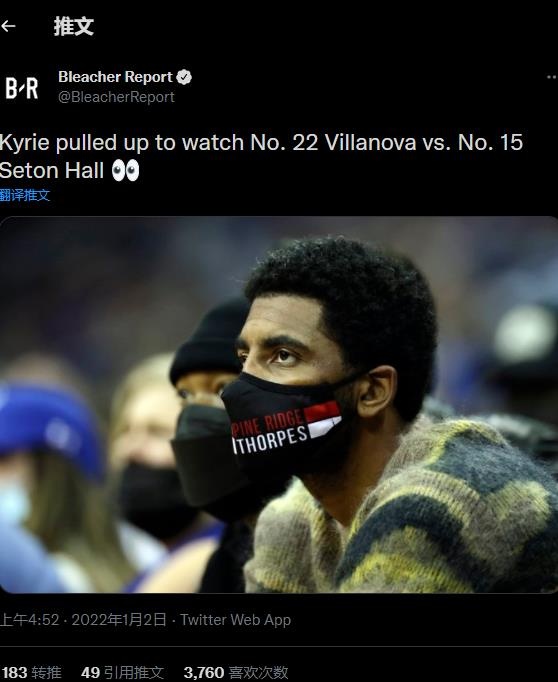
Task: Click the Seton Hall tweet text line
Action: [52, 170]
